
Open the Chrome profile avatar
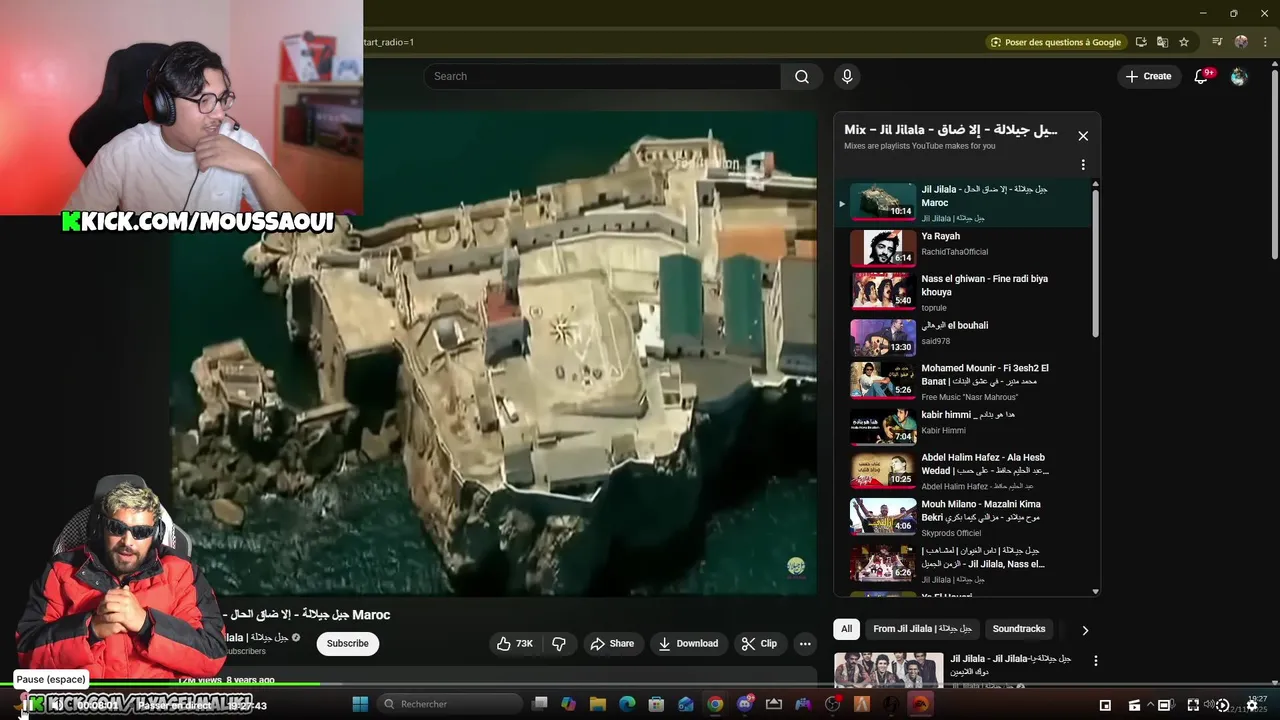[x=1241, y=42]
